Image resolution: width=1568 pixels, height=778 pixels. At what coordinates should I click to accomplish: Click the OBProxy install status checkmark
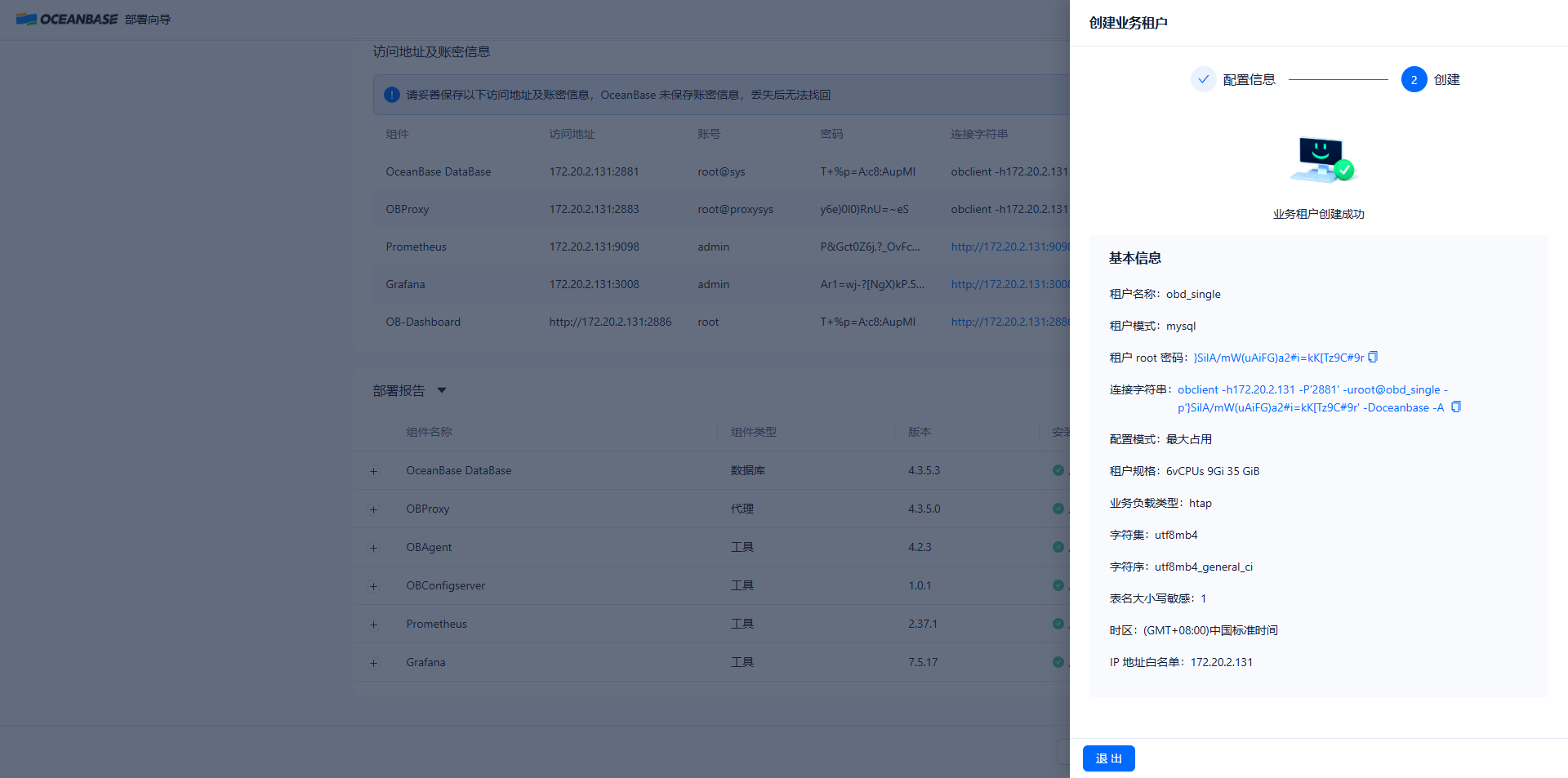point(1058,509)
